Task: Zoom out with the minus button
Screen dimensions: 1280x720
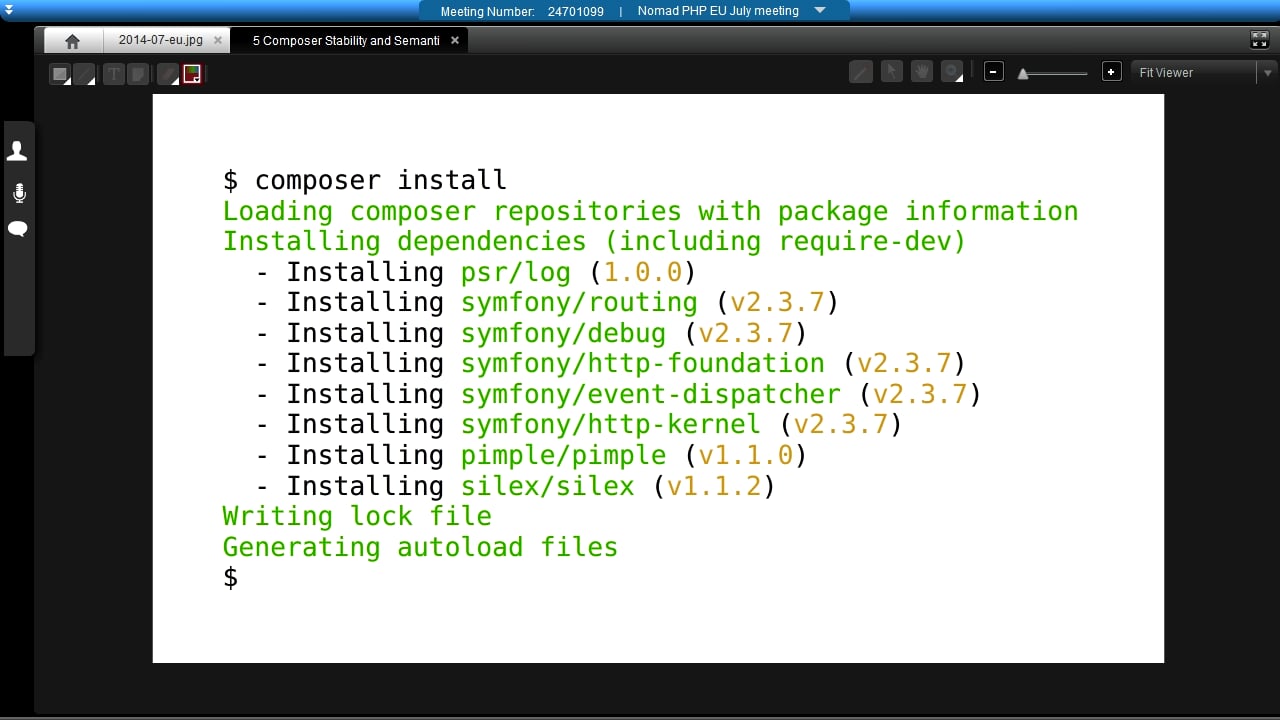Action: pos(993,72)
